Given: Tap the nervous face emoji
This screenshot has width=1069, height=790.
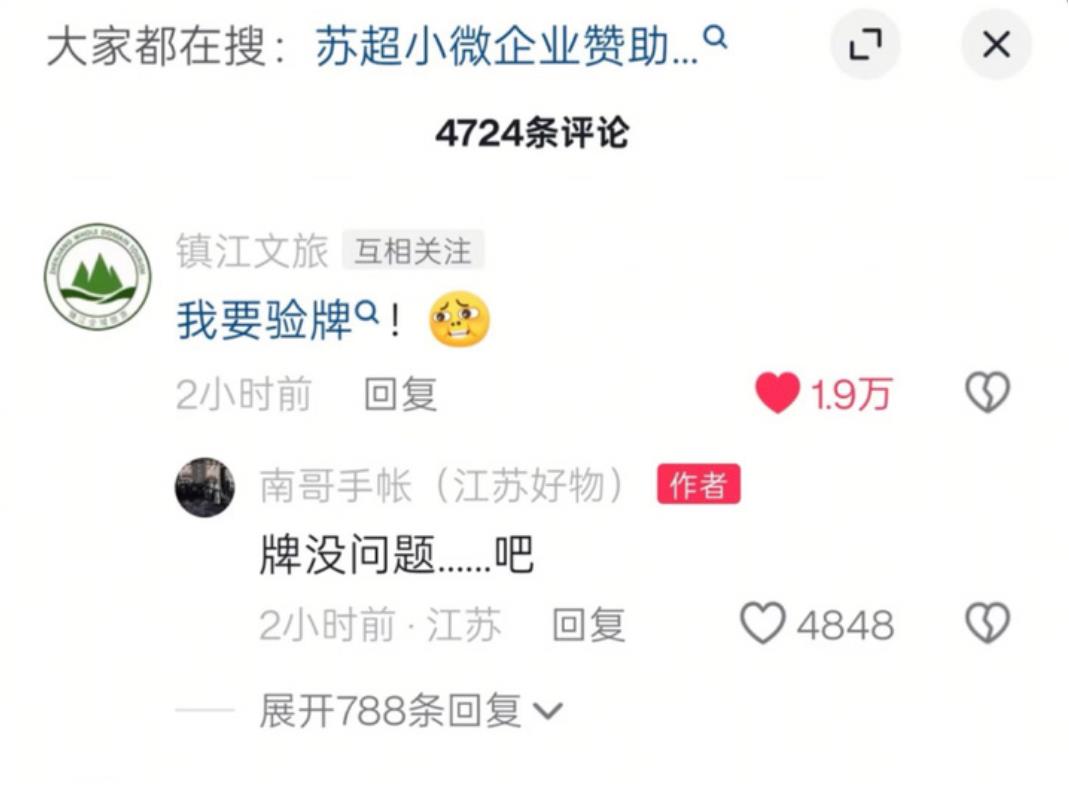Looking at the screenshot, I should pos(460,319).
